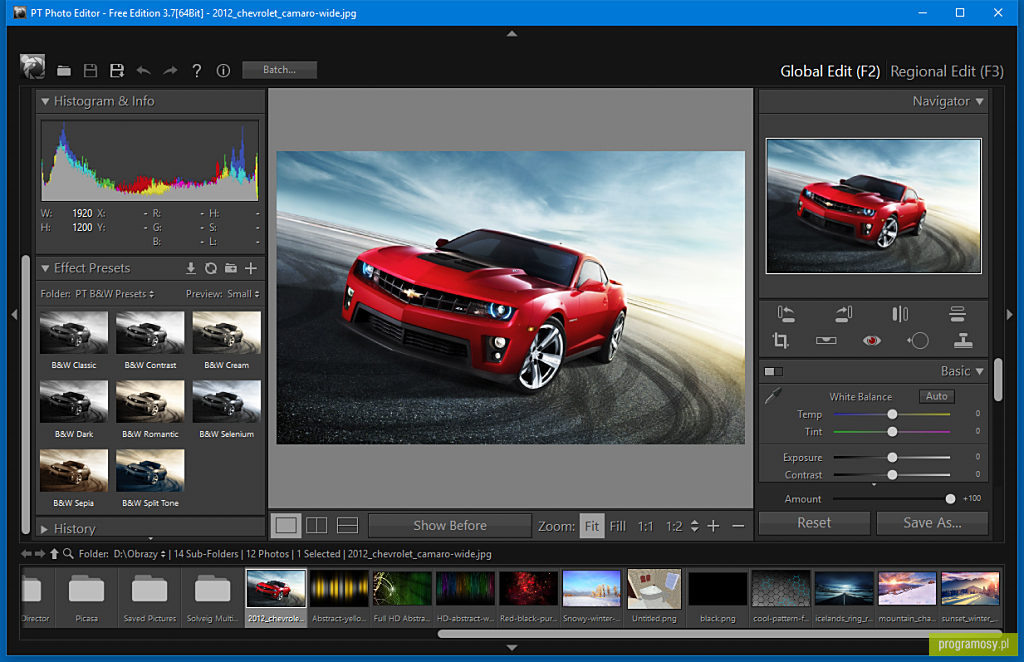Refresh the Effect Presets list
1024x662 pixels.
point(211,268)
